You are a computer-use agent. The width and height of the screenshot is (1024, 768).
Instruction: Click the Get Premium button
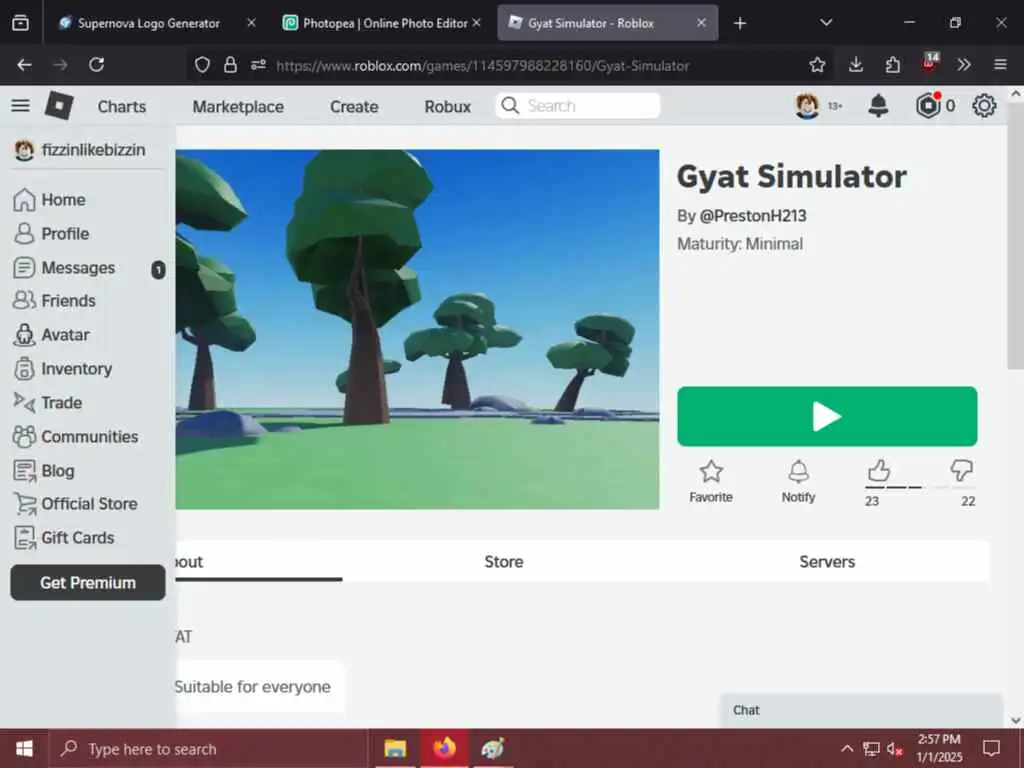pos(88,583)
